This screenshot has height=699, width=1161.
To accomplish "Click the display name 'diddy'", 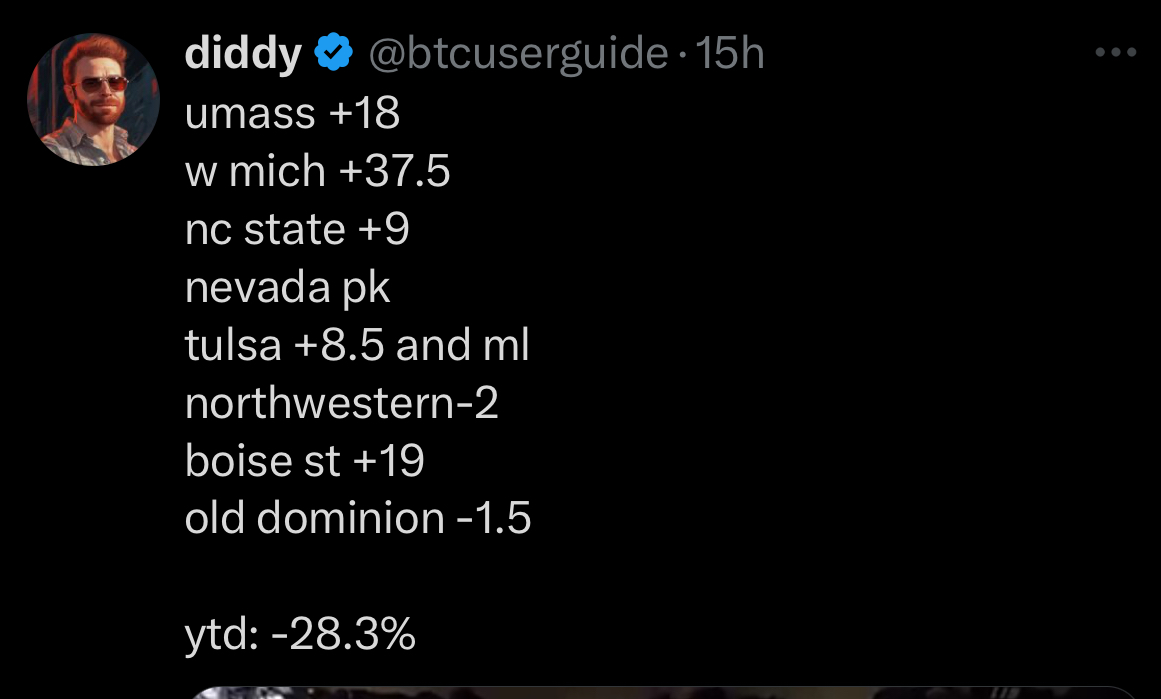I will coord(243,54).
